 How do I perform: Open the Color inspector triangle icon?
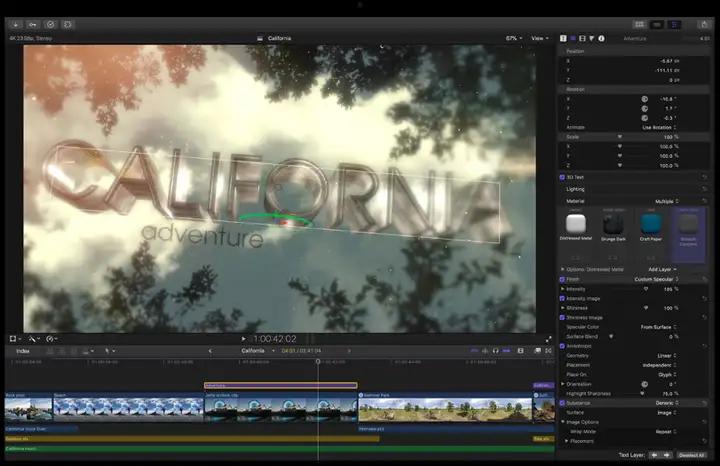(591, 39)
